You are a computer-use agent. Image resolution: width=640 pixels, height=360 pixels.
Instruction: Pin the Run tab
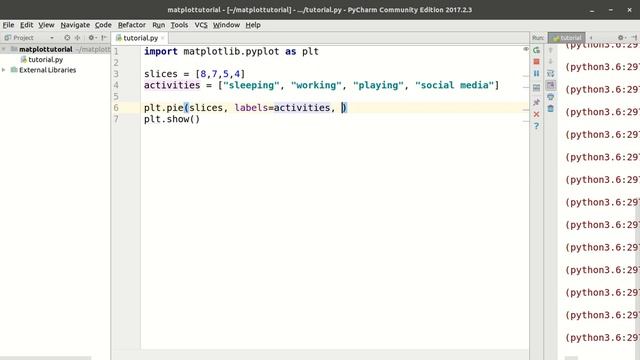[536, 102]
